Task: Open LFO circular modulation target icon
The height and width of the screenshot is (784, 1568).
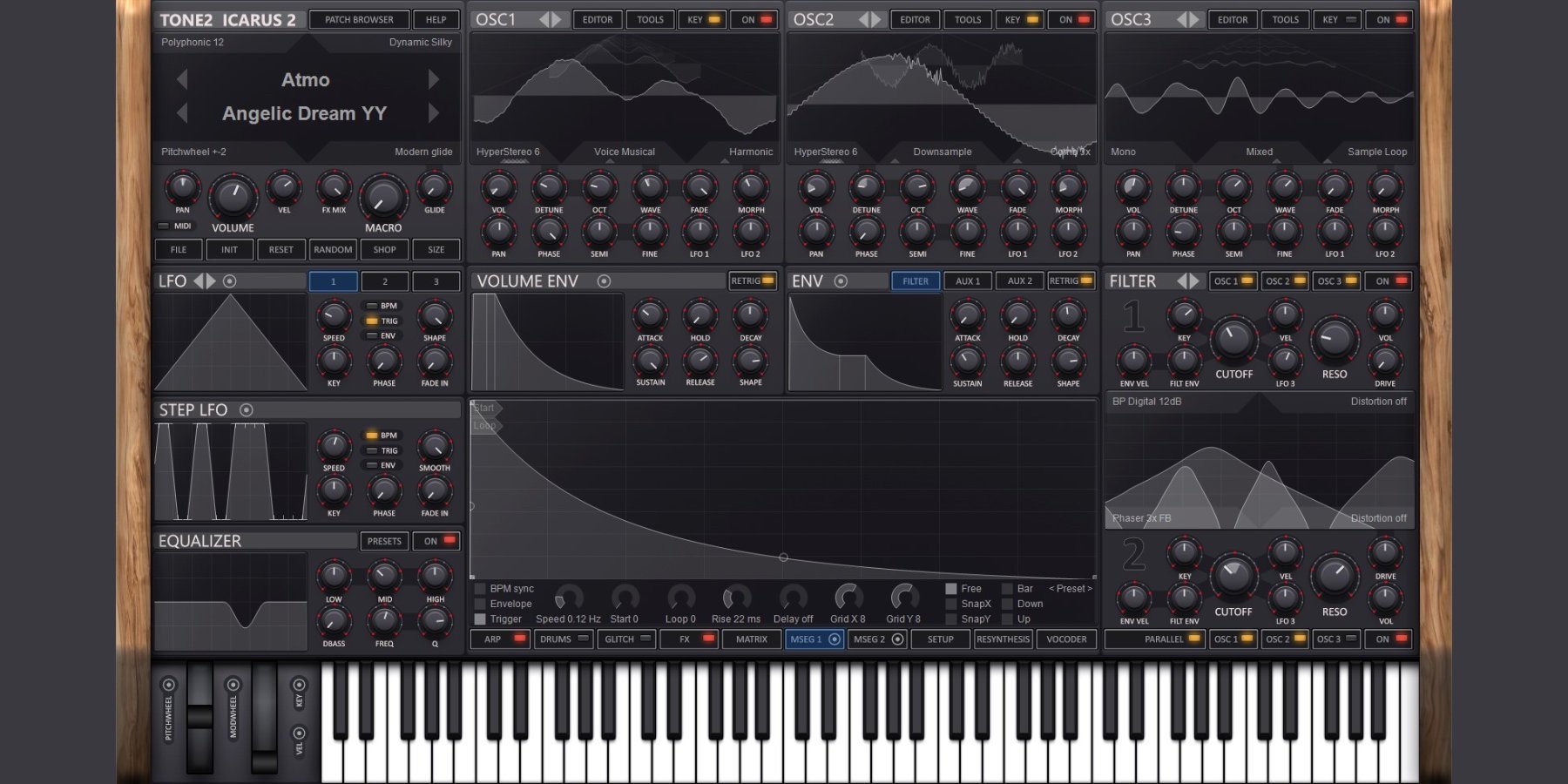Action: pyautogui.click(x=230, y=281)
